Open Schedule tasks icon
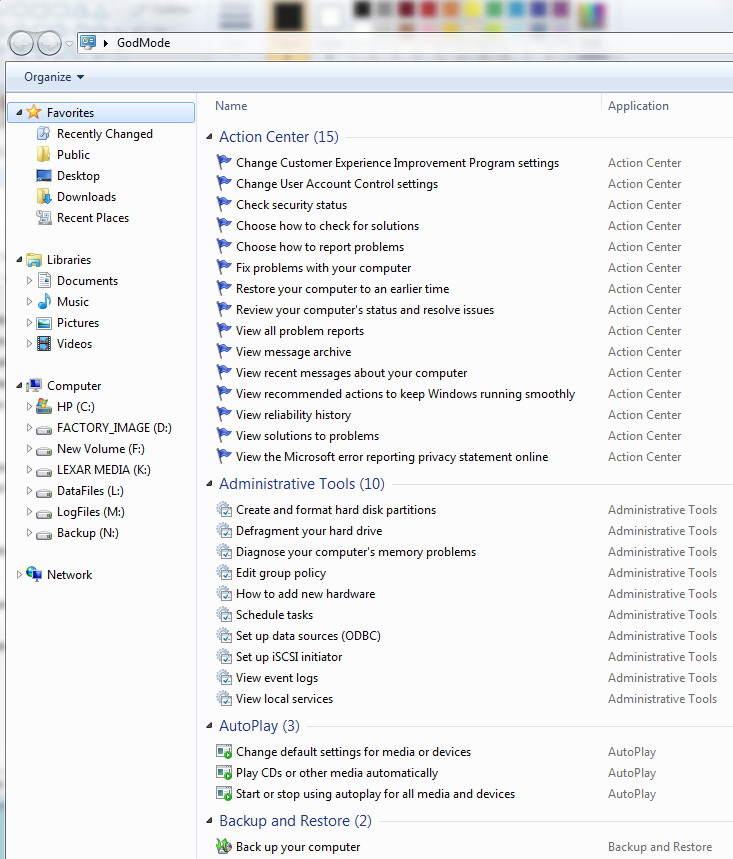The image size is (733, 859). 224,615
